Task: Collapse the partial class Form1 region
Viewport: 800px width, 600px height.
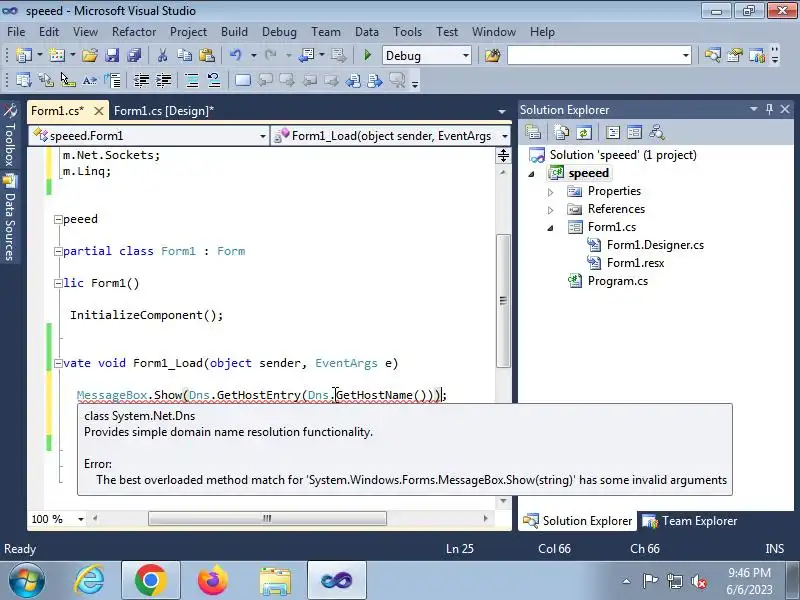Action: click(58, 252)
